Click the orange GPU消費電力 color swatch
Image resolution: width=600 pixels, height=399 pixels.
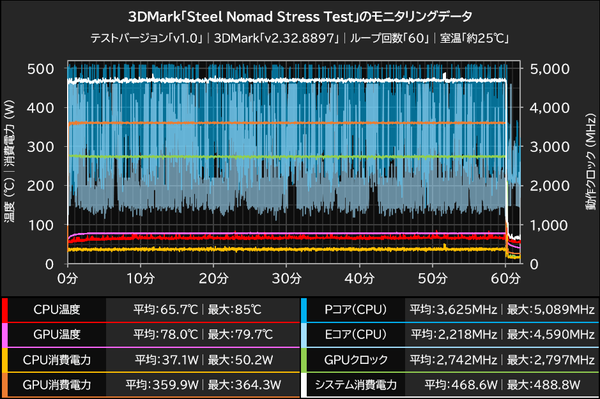point(5,385)
